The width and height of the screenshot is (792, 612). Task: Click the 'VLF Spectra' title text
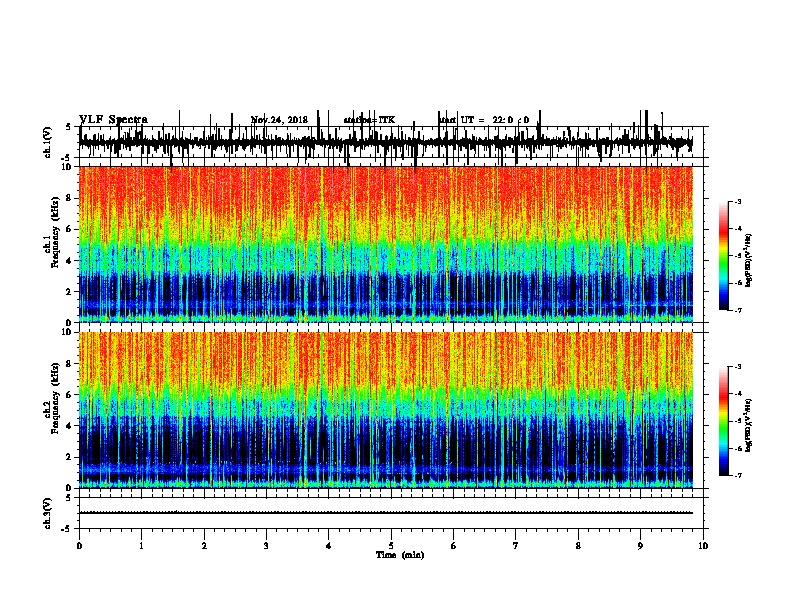tap(113, 120)
